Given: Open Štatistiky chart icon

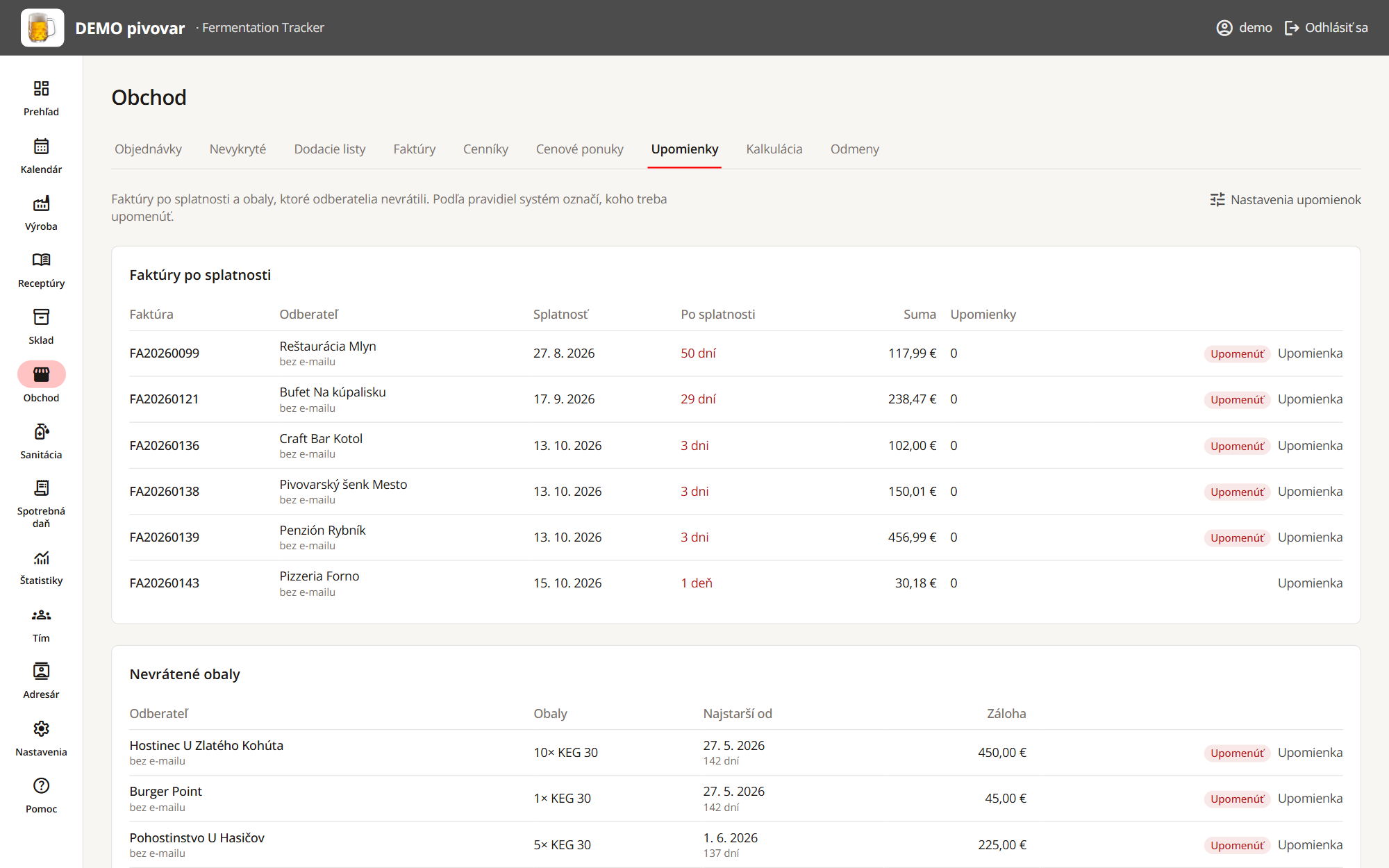Looking at the screenshot, I should (x=41, y=558).
